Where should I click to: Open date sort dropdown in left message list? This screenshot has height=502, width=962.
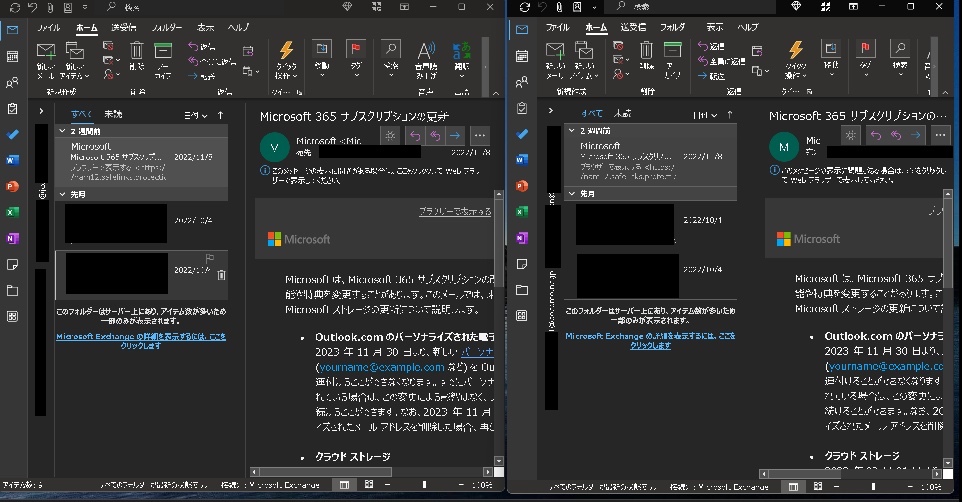pyautogui.click(x=196, y=115)
